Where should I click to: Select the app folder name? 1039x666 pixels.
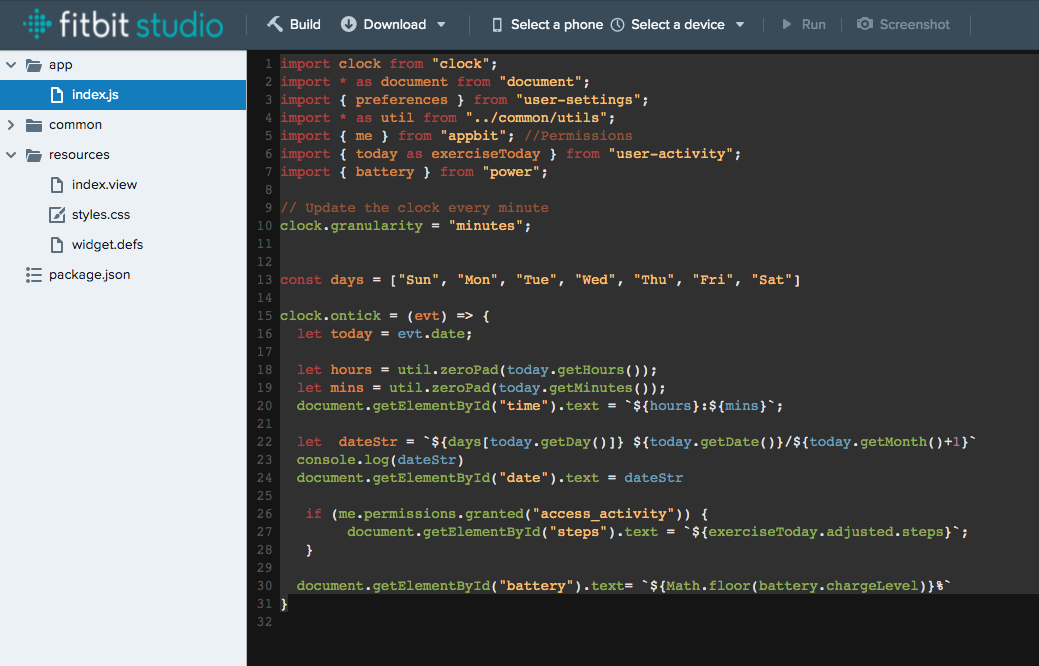60,65
